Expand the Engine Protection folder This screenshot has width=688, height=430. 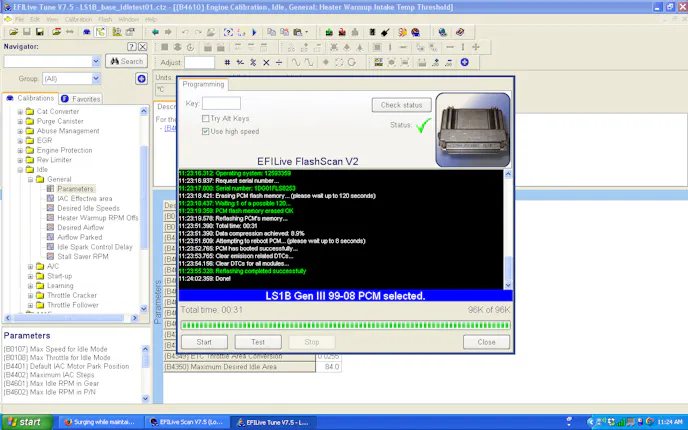tap(20, 150)
